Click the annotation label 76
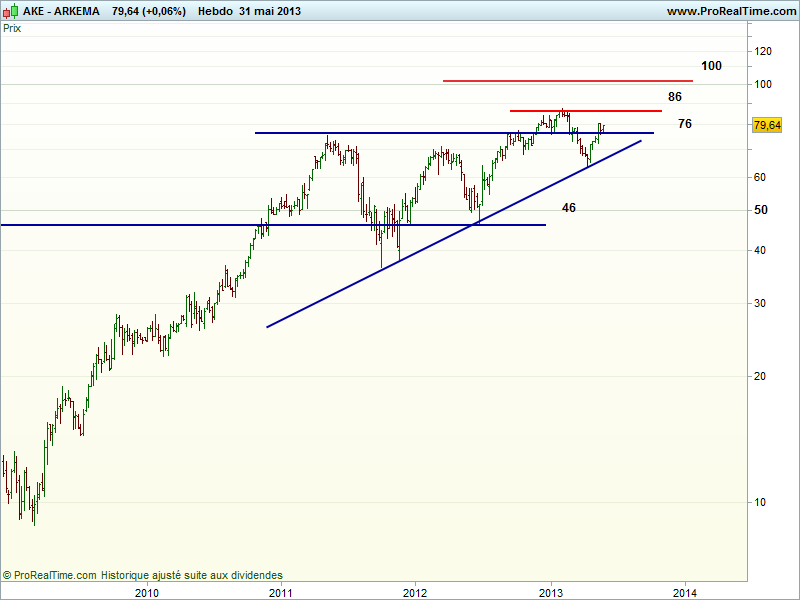This screenshot has height=600, width=800. (684, 124)
